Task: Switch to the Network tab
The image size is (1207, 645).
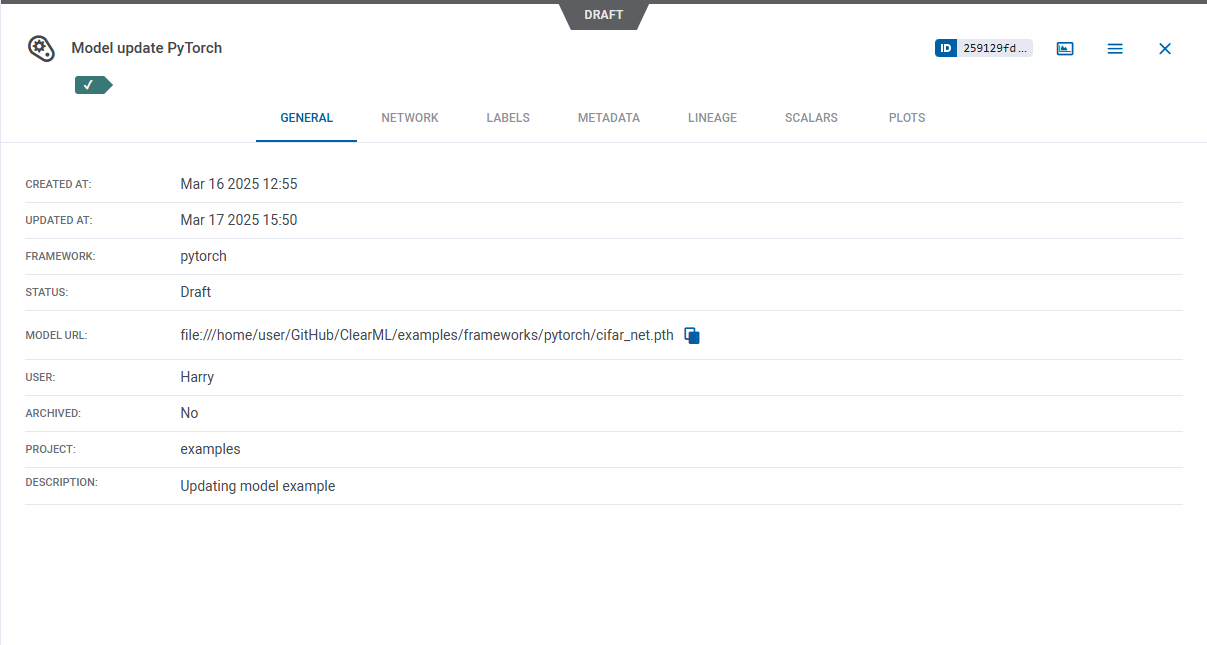Action: point(410,118)
